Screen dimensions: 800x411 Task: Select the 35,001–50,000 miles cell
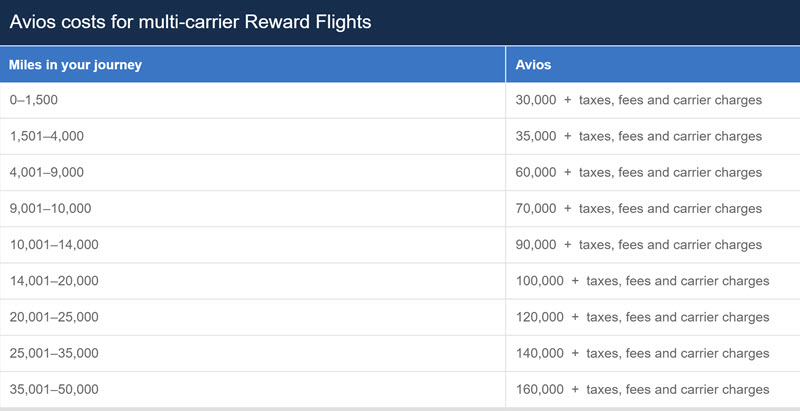(253, 390)
